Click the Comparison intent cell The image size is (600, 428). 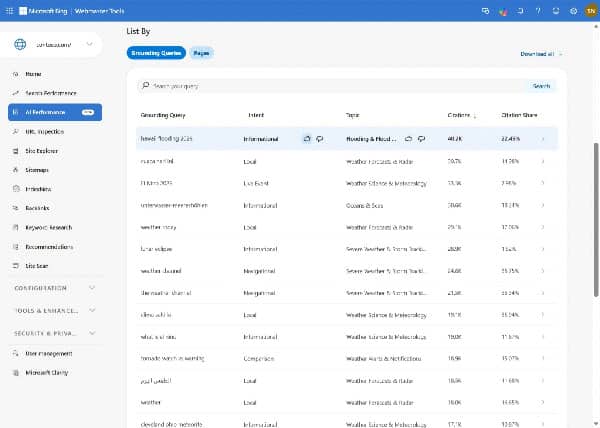pos(259,358)
